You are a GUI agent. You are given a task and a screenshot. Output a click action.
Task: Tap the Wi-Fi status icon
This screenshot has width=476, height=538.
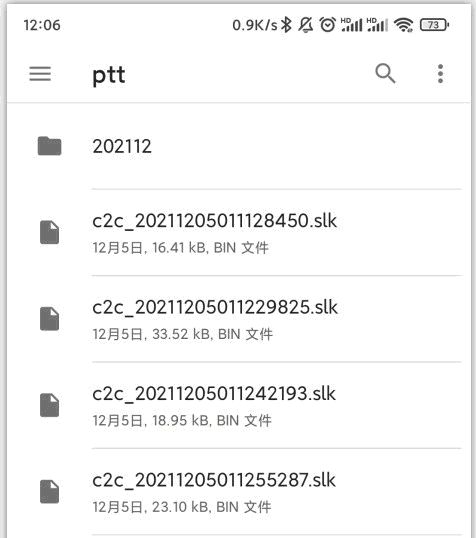click(x=404, y=25)
